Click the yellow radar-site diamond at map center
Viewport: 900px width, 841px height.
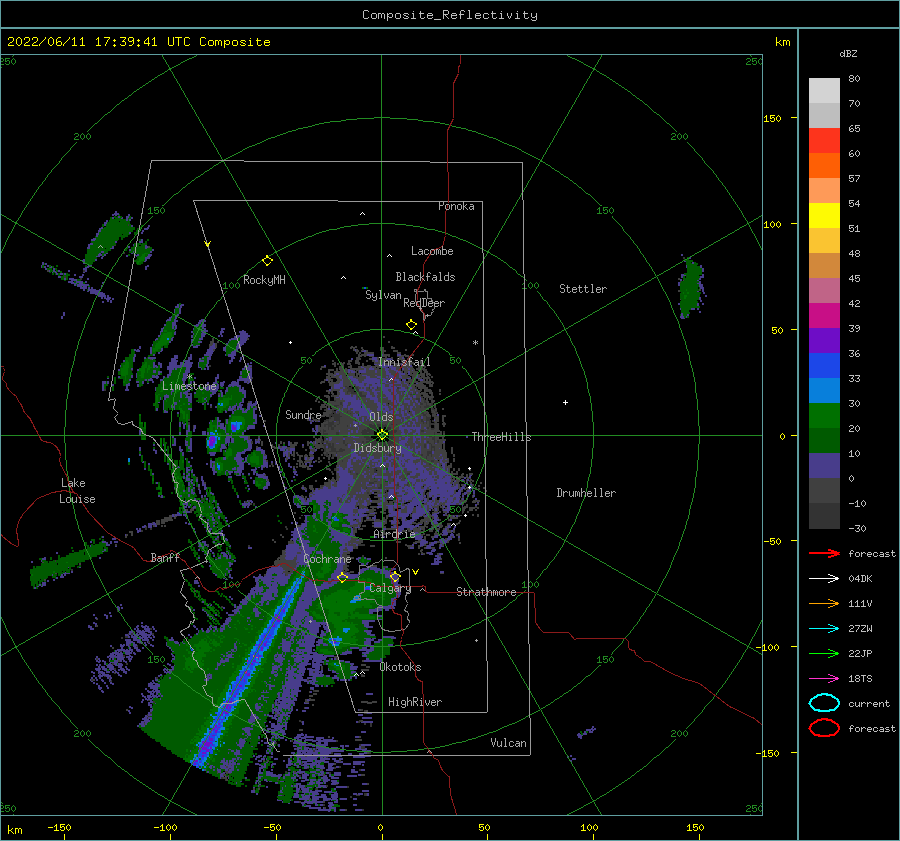point(382,435)
